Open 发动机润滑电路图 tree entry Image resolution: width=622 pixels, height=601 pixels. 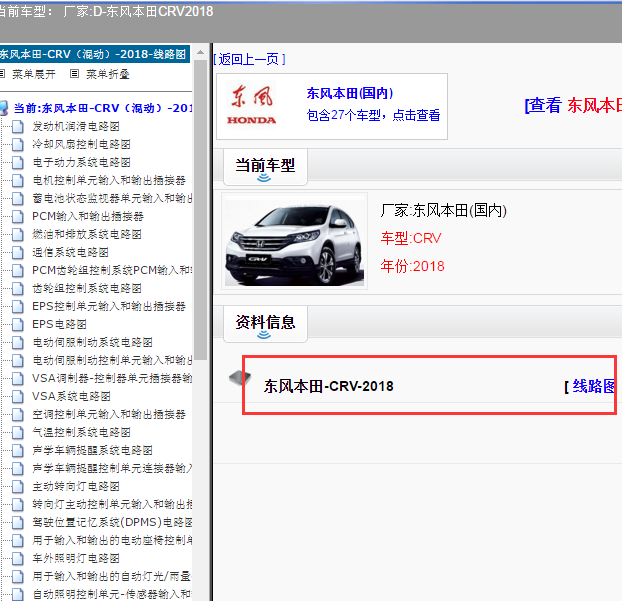point(76,127)
